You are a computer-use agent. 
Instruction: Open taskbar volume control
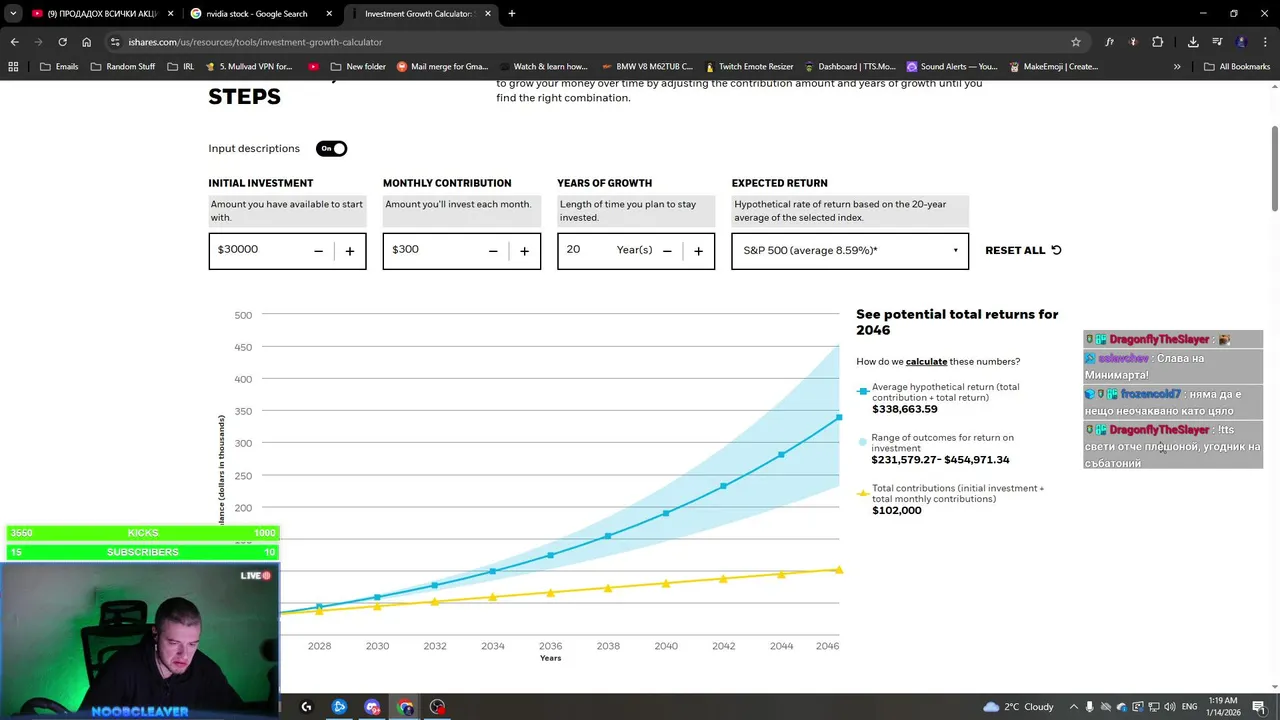pos(1168,707)
